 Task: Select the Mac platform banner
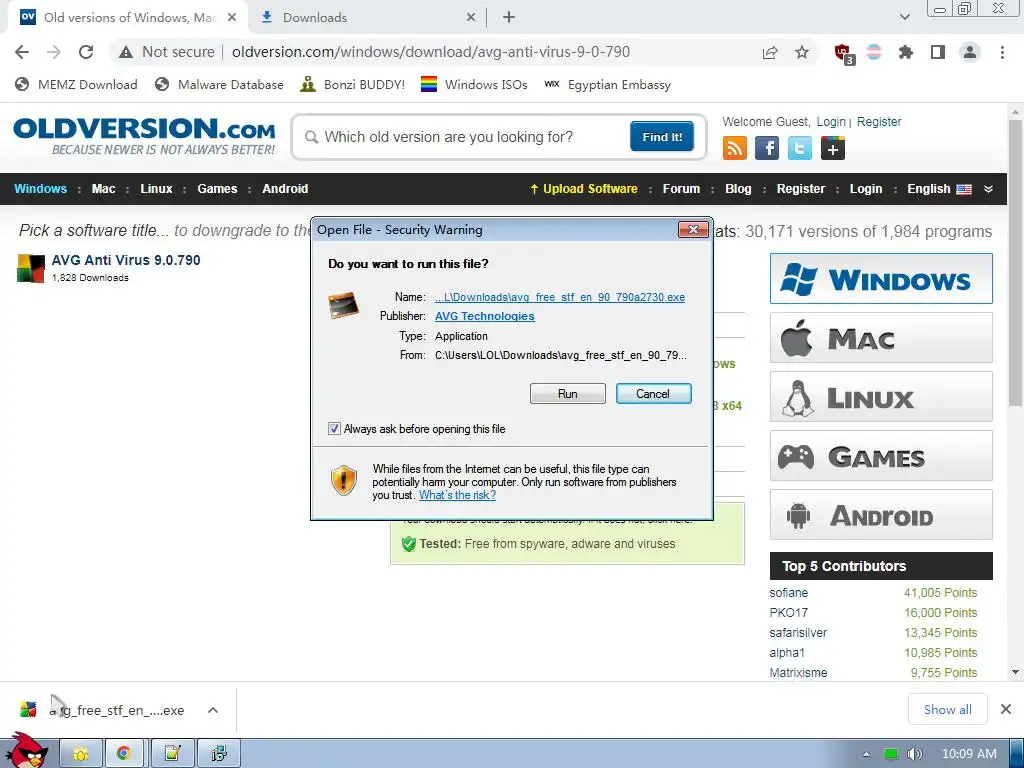(881, 338)
